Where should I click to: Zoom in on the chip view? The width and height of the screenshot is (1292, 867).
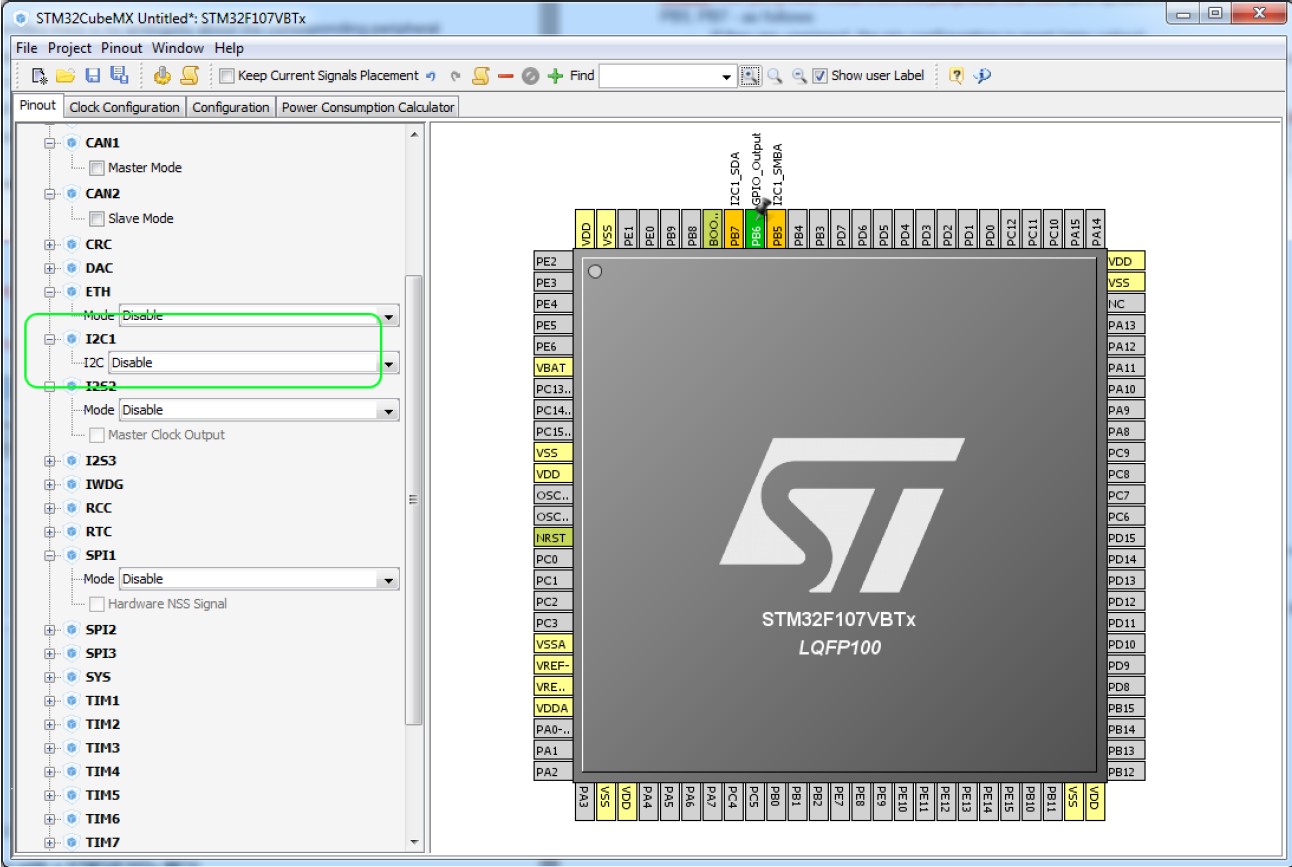coord(775,76)
